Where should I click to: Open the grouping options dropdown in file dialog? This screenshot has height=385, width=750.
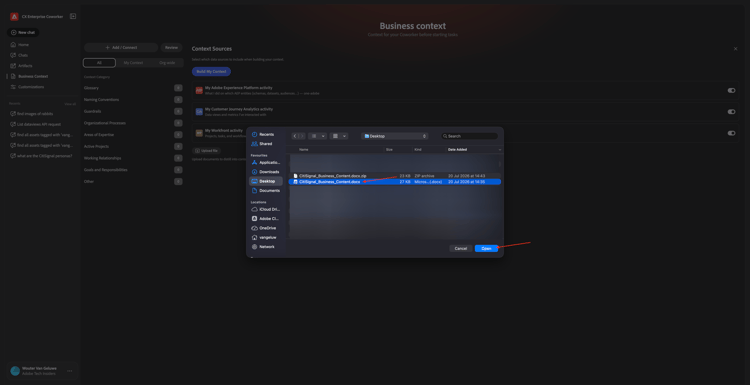click(339, 136)
